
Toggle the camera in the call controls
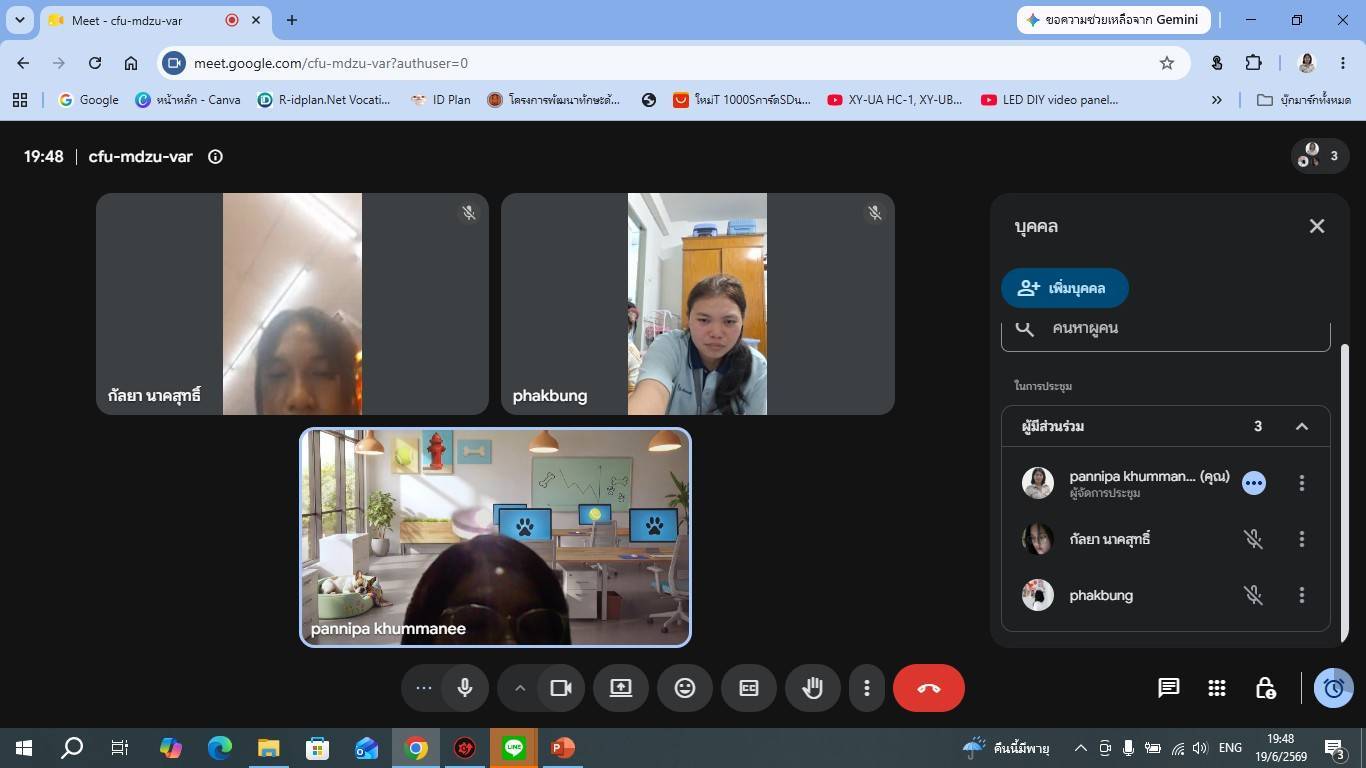point(561,688)
